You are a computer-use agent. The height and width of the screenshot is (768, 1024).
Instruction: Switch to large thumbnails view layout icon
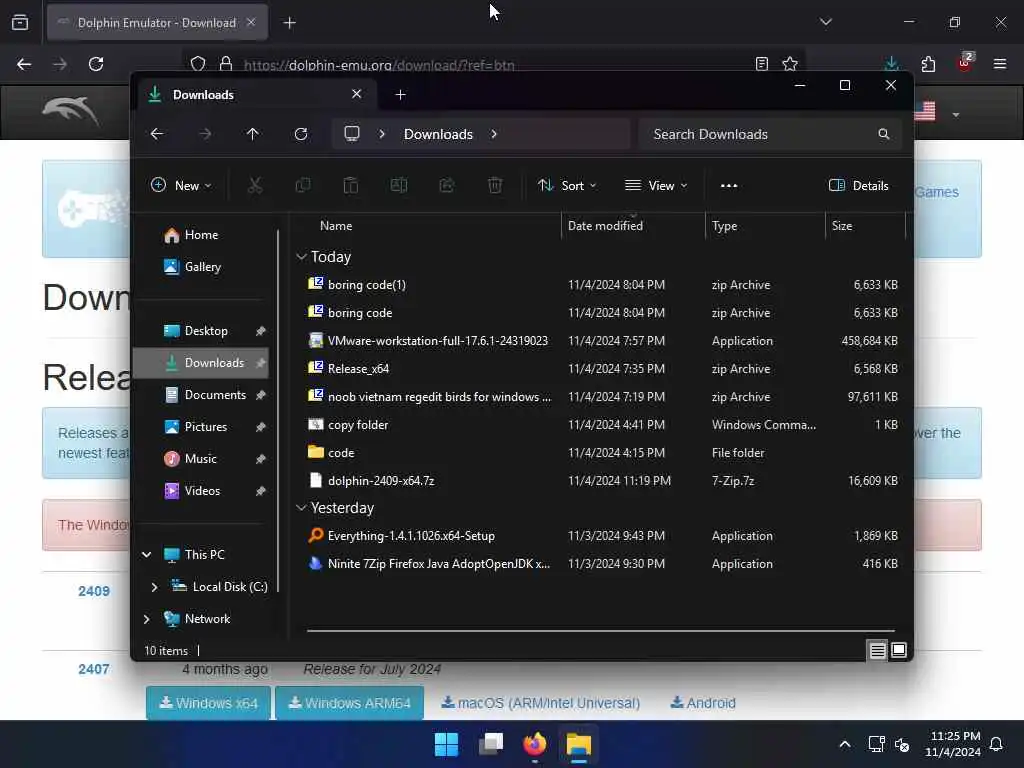pos(899,650)
